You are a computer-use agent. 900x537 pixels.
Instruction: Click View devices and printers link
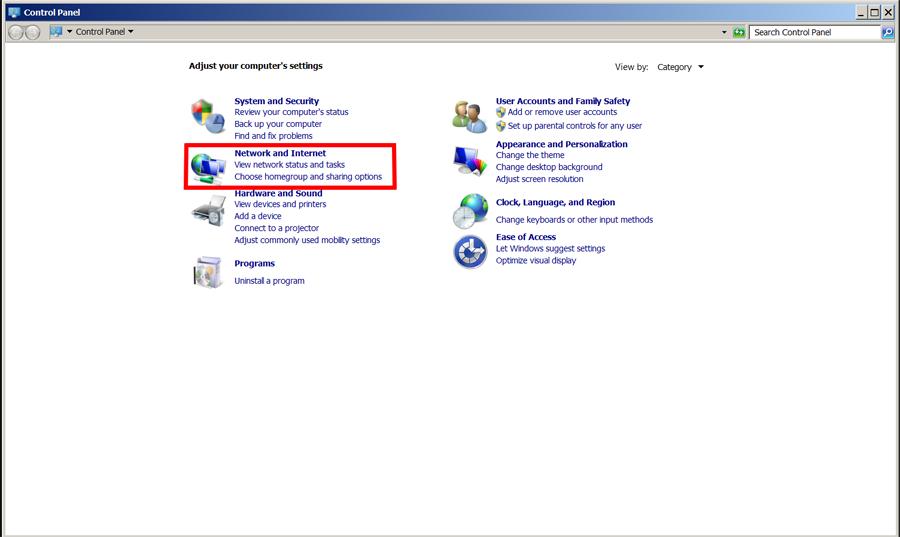pyautogui.click(x=280, y=204)
